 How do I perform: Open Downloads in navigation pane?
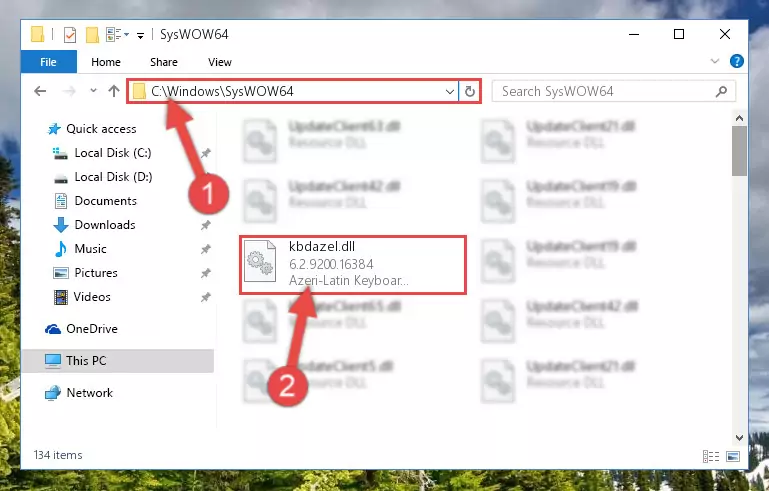[105, 225]
